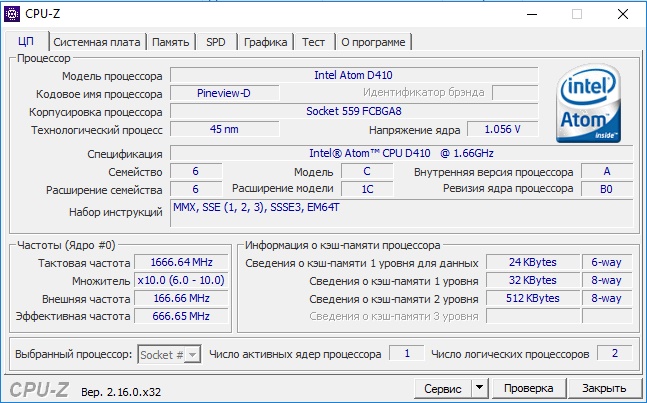Expand the Socket # processor selector
The image size is (647, 403).
192,354
